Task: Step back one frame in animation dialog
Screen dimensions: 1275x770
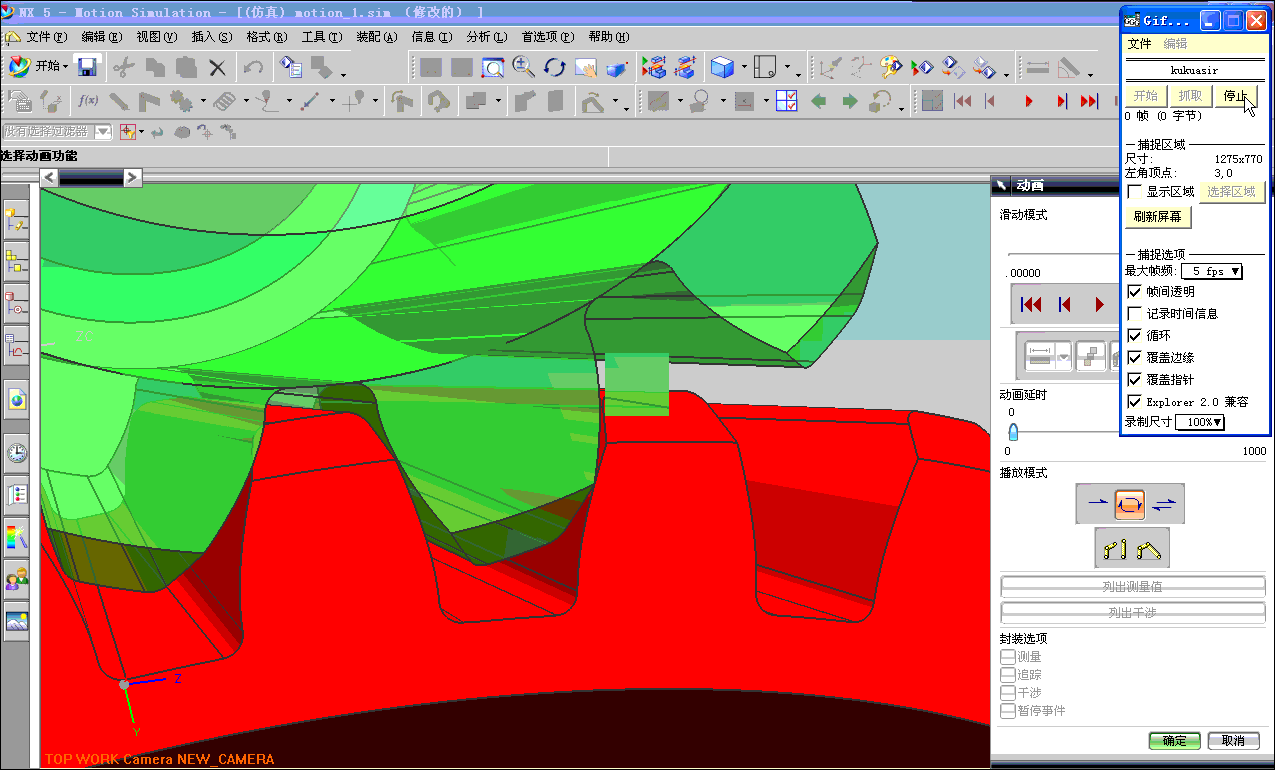Action: [1065, 304]
